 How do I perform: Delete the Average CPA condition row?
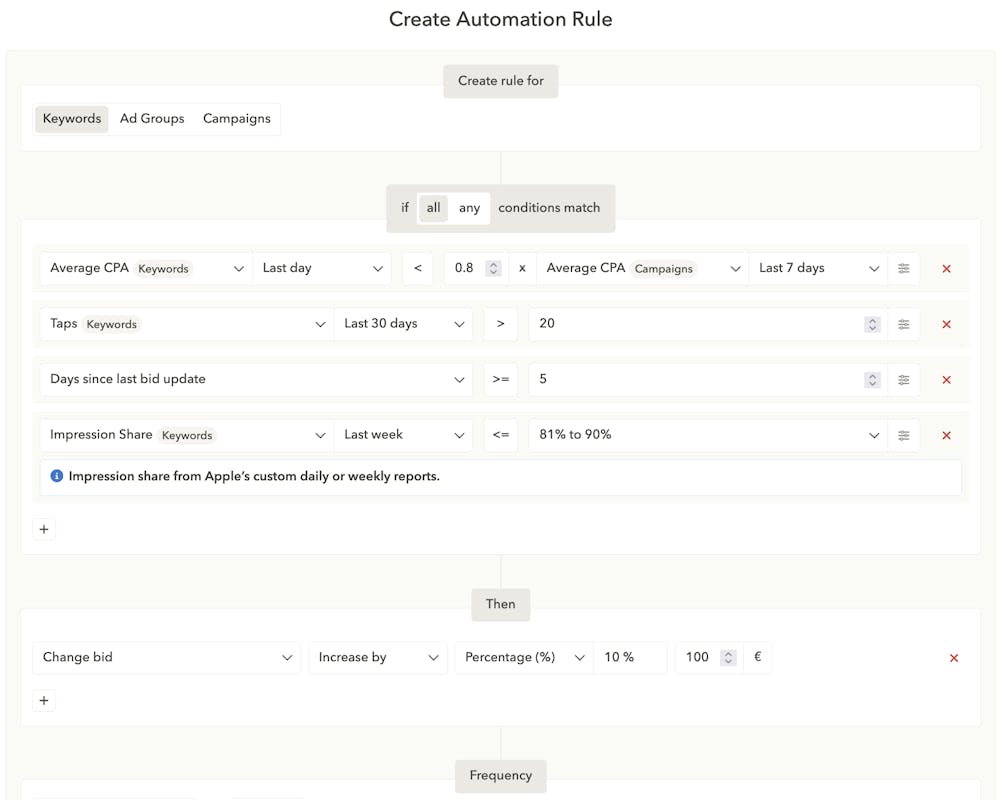[946, 269]
